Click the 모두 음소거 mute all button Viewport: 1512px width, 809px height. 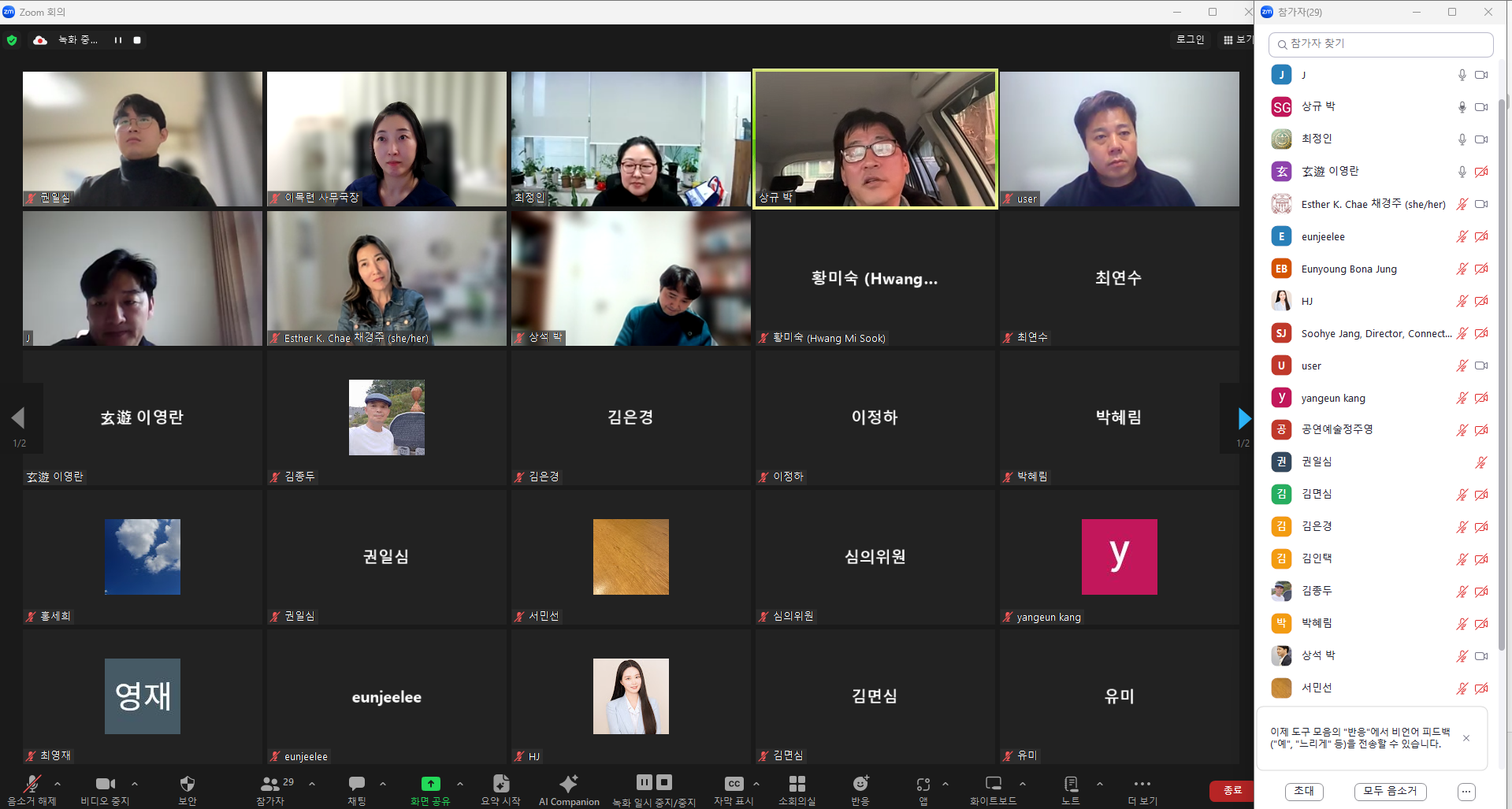click(1390, 791)
